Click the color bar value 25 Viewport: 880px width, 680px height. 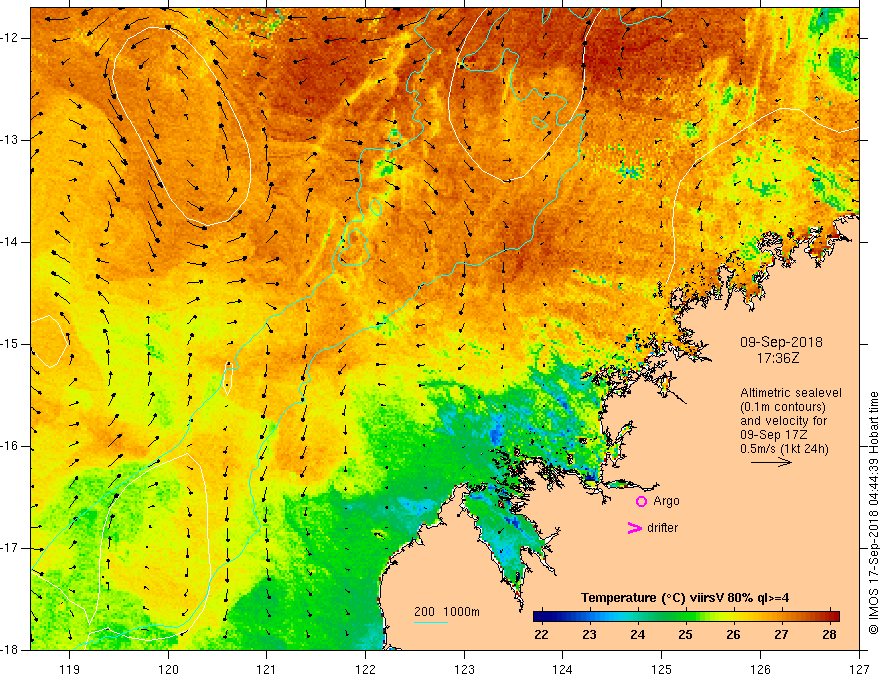(685, 635)
